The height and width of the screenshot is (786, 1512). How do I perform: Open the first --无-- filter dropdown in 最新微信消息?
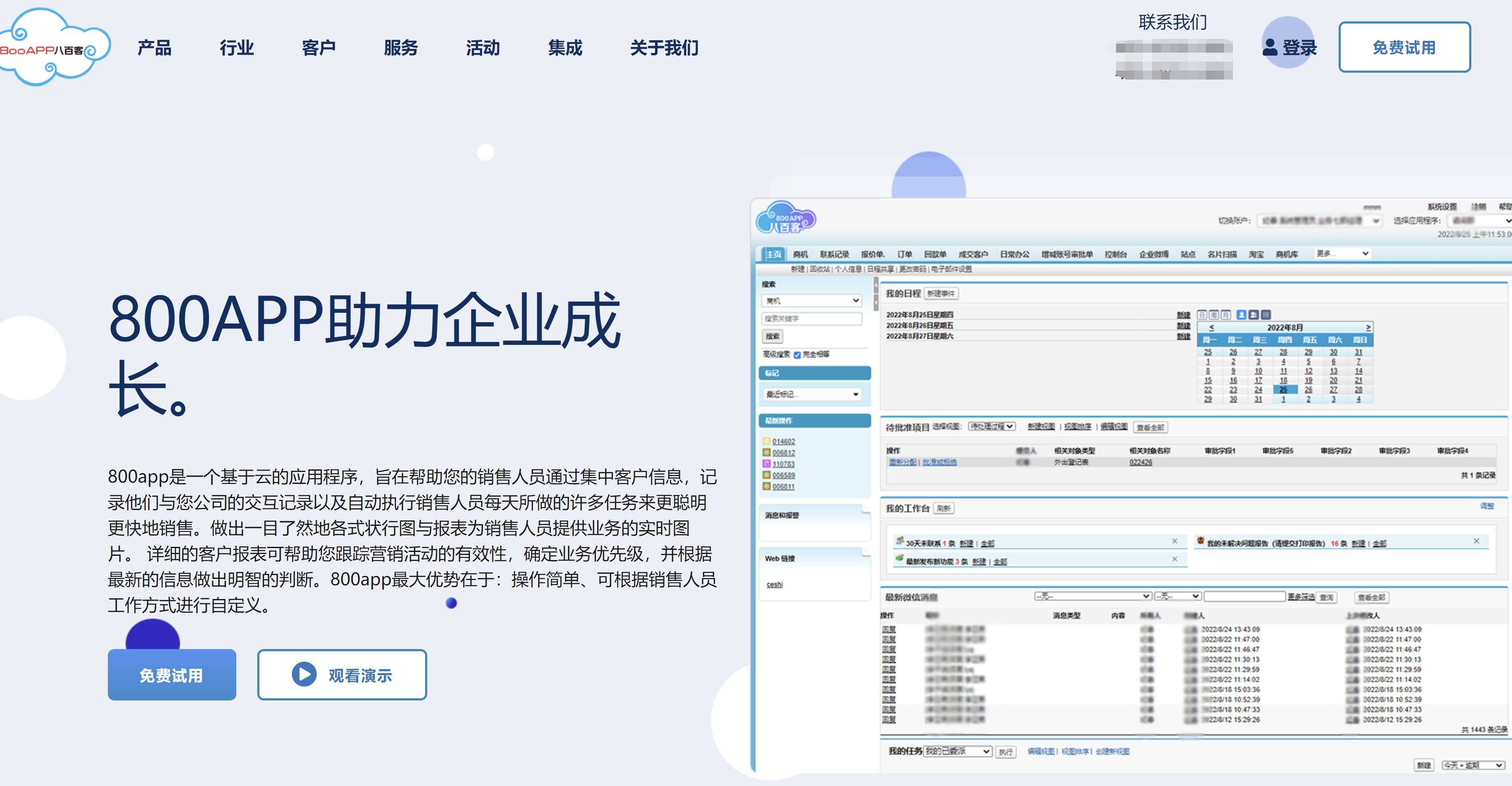pos(1092,596)
